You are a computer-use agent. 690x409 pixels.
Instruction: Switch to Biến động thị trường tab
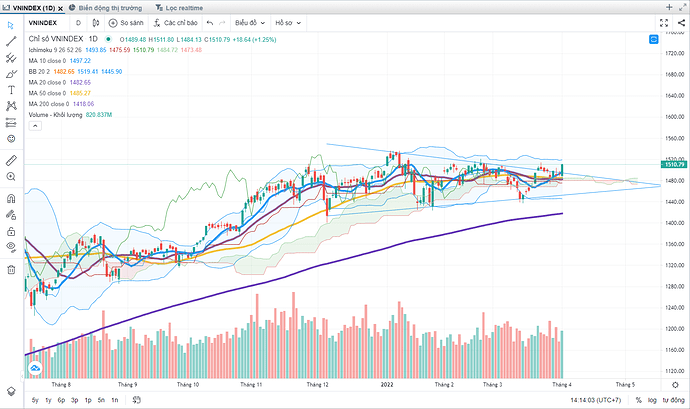click(110, 6)
